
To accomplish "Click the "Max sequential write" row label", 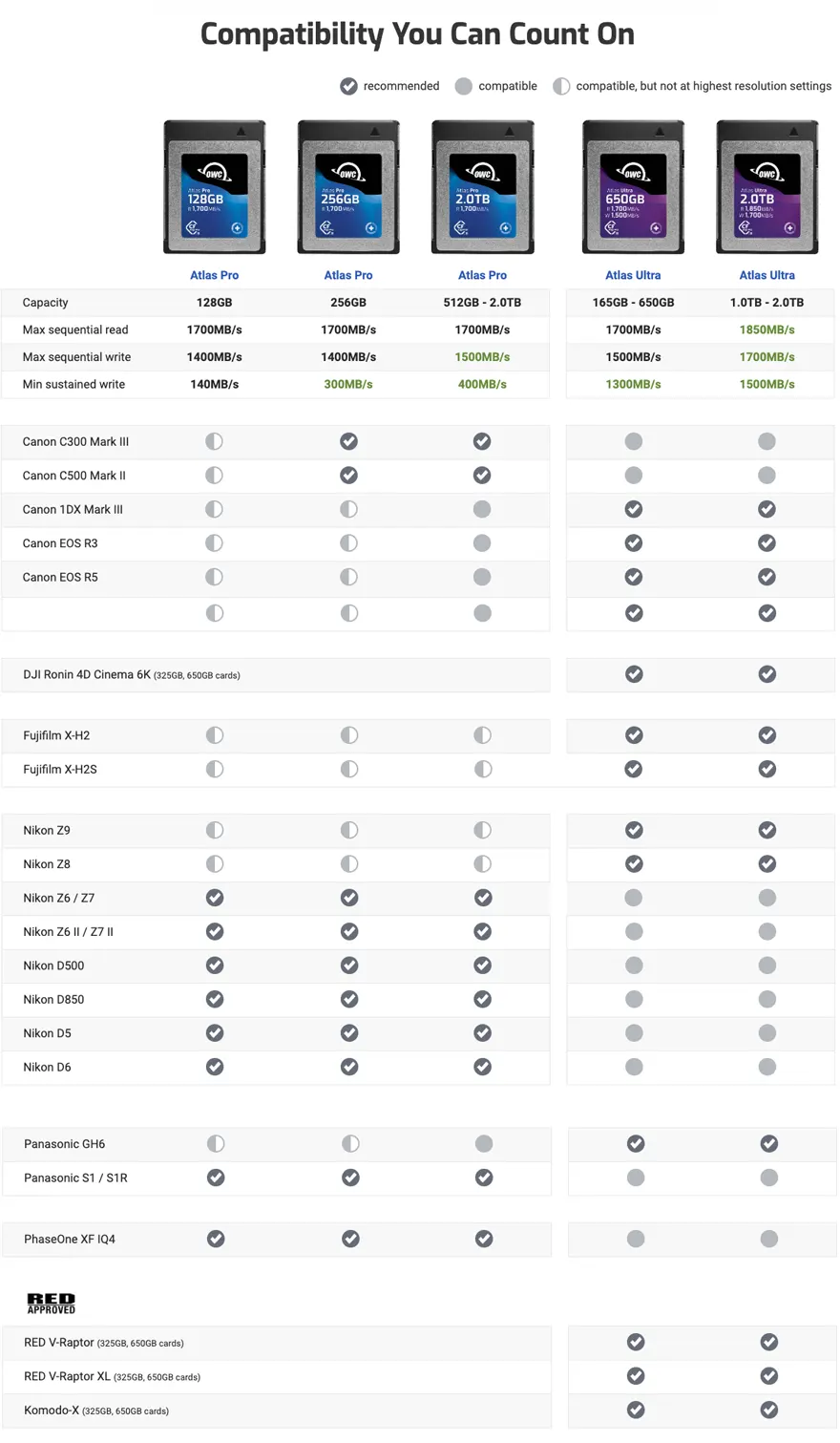I will pos(76,357).
